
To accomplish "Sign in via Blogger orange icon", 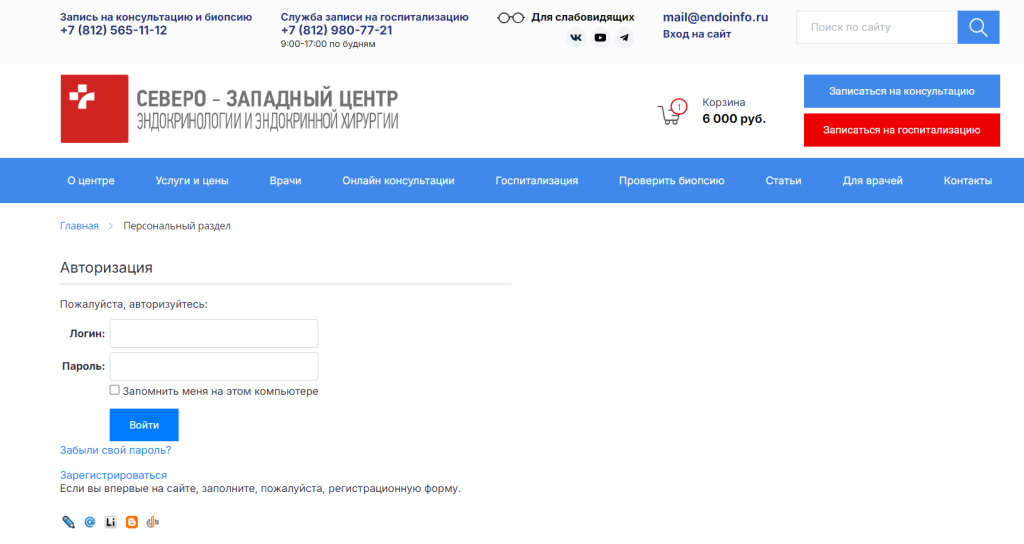I will click(x=132, y=522).
